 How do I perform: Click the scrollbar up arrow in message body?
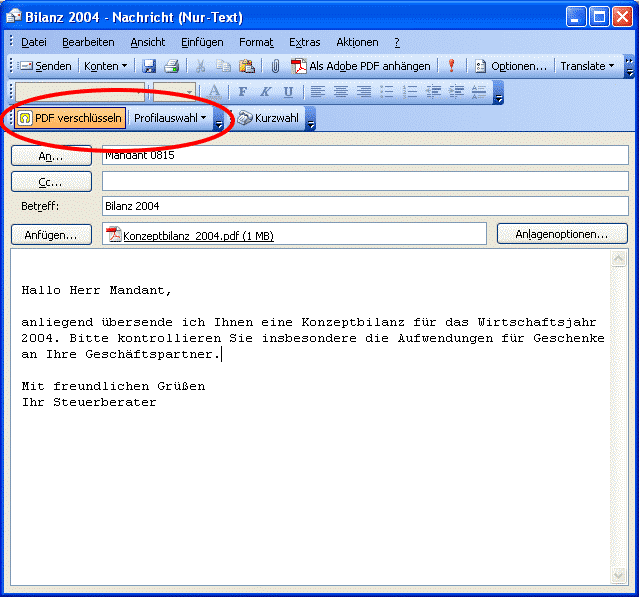pyautogui.click(x=619, y=258)
